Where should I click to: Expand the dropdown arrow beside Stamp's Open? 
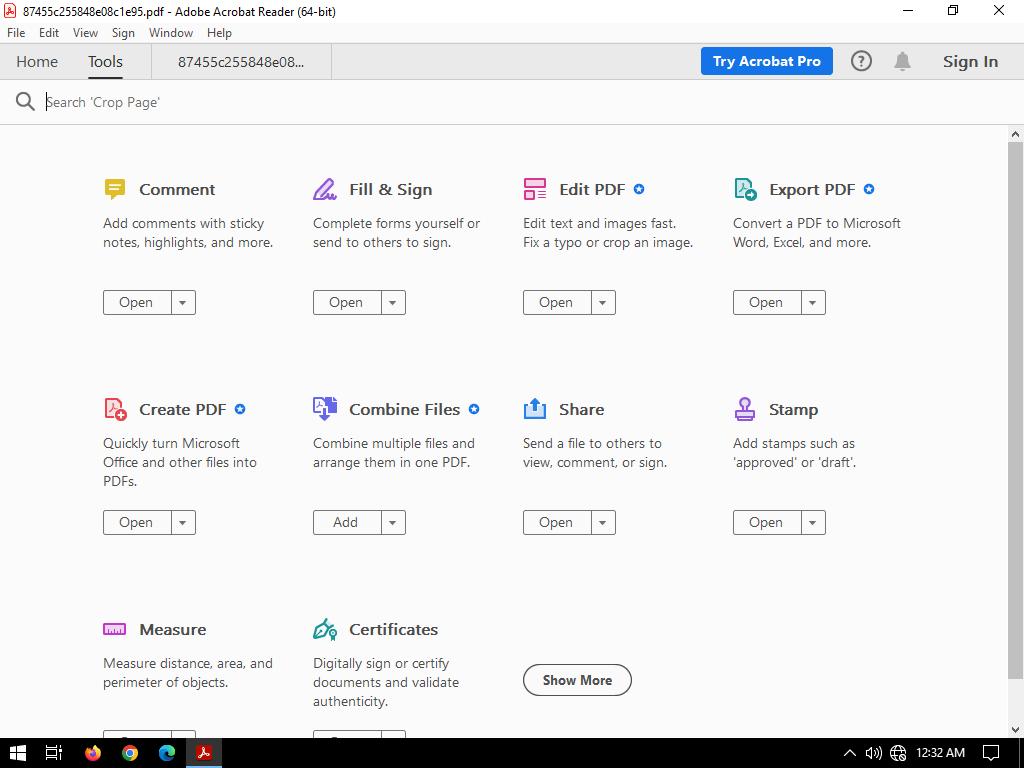[x=813, y=522]
